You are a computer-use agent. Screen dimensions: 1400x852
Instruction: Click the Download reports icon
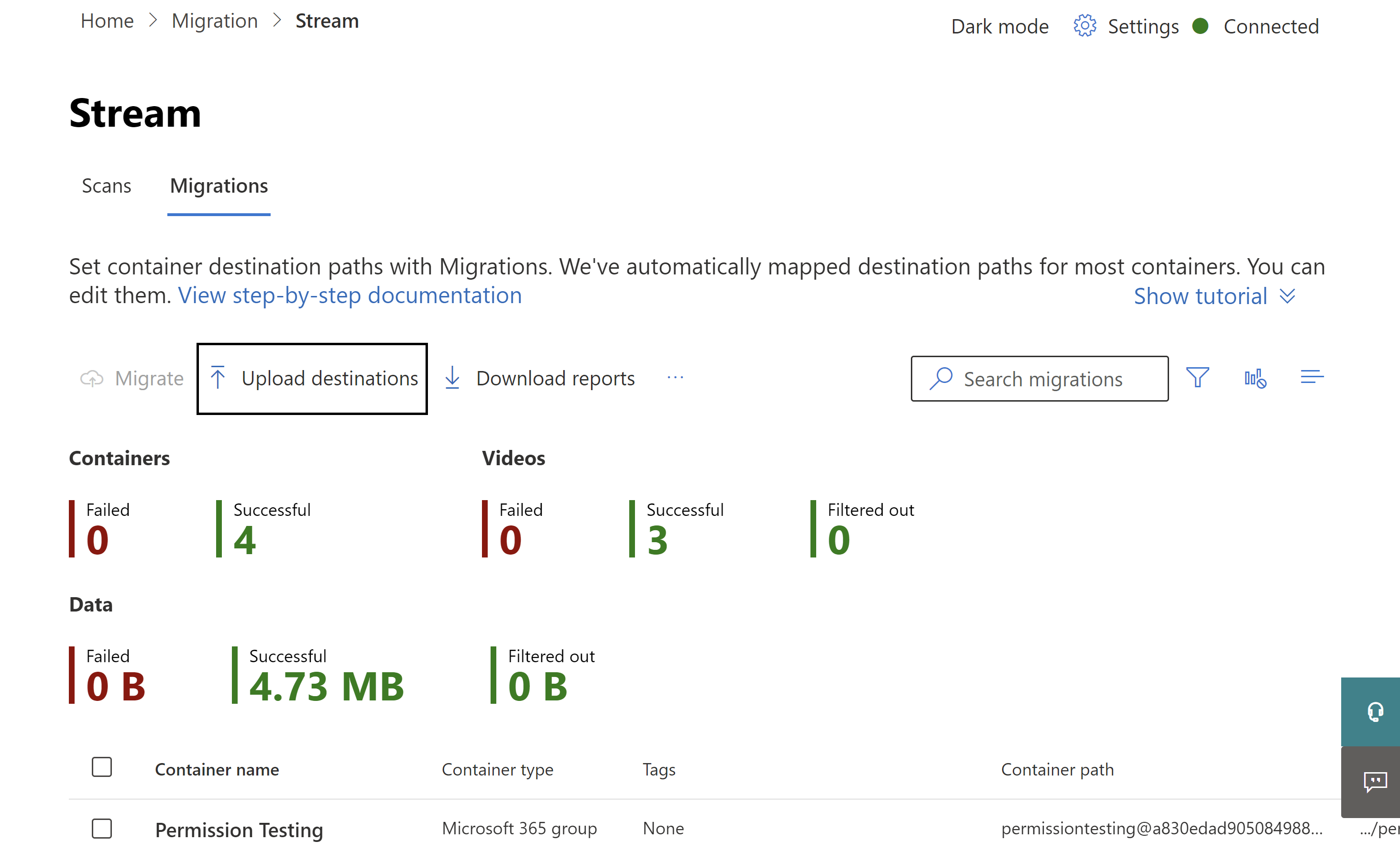pyautogui.click(x=452, y=378)
